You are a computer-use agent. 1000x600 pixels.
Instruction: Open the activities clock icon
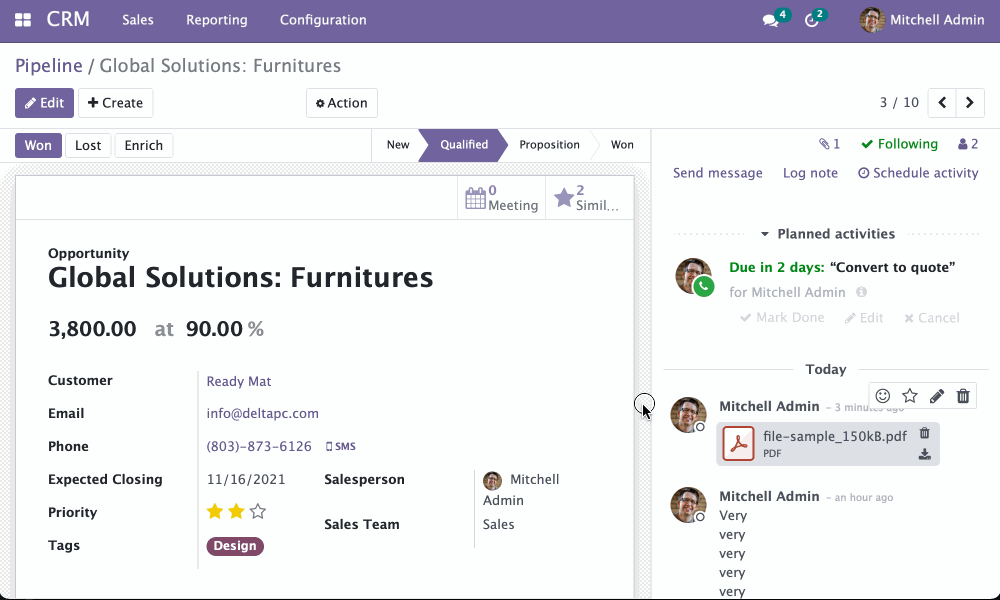pyautogui.click(x=812, y=20)
